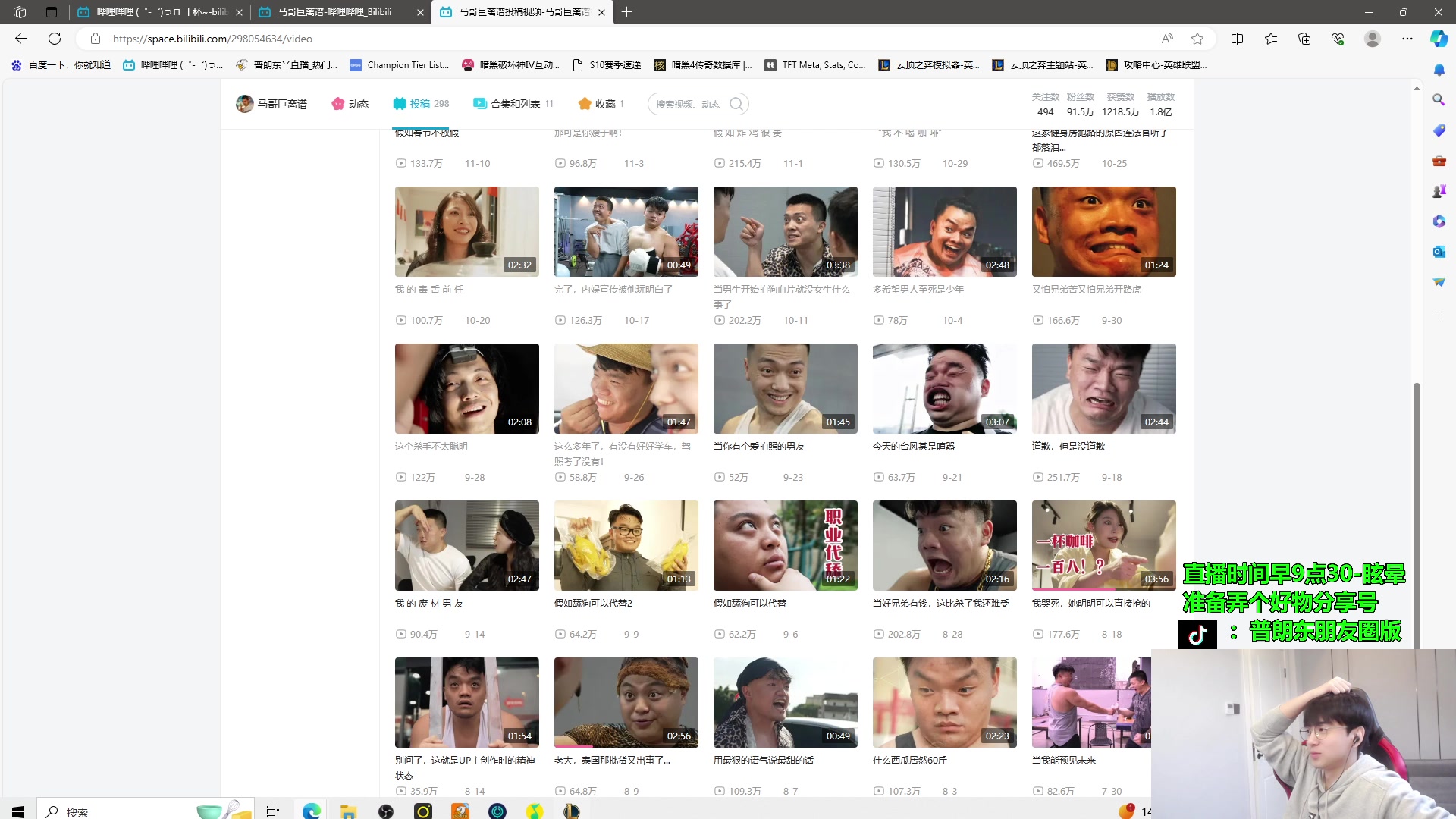Open the Favorites list icon
Screen dimensions: 1456x819
1271,39
